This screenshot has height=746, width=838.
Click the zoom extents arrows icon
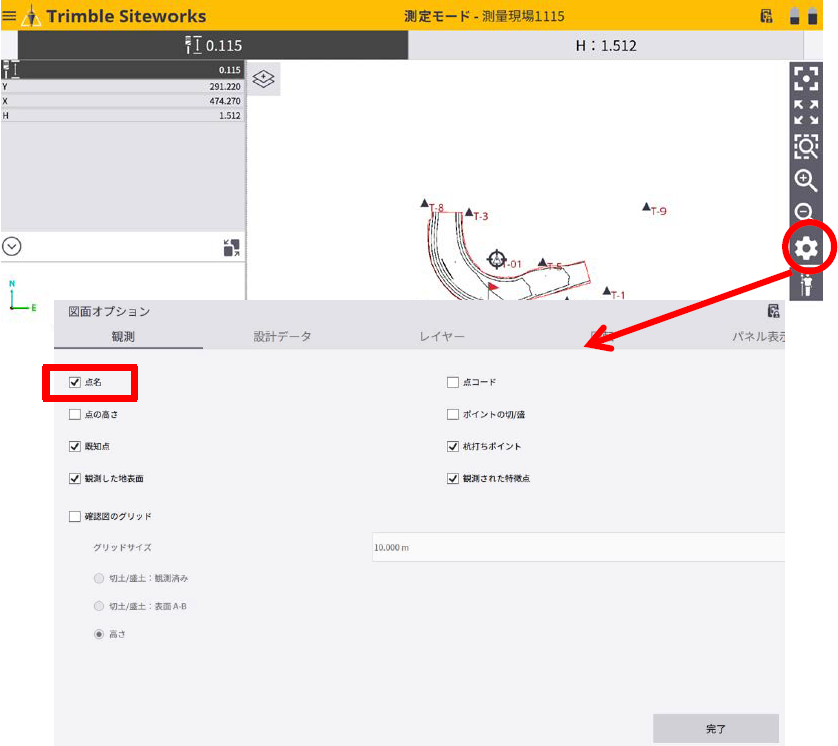(x=805, y=112)
